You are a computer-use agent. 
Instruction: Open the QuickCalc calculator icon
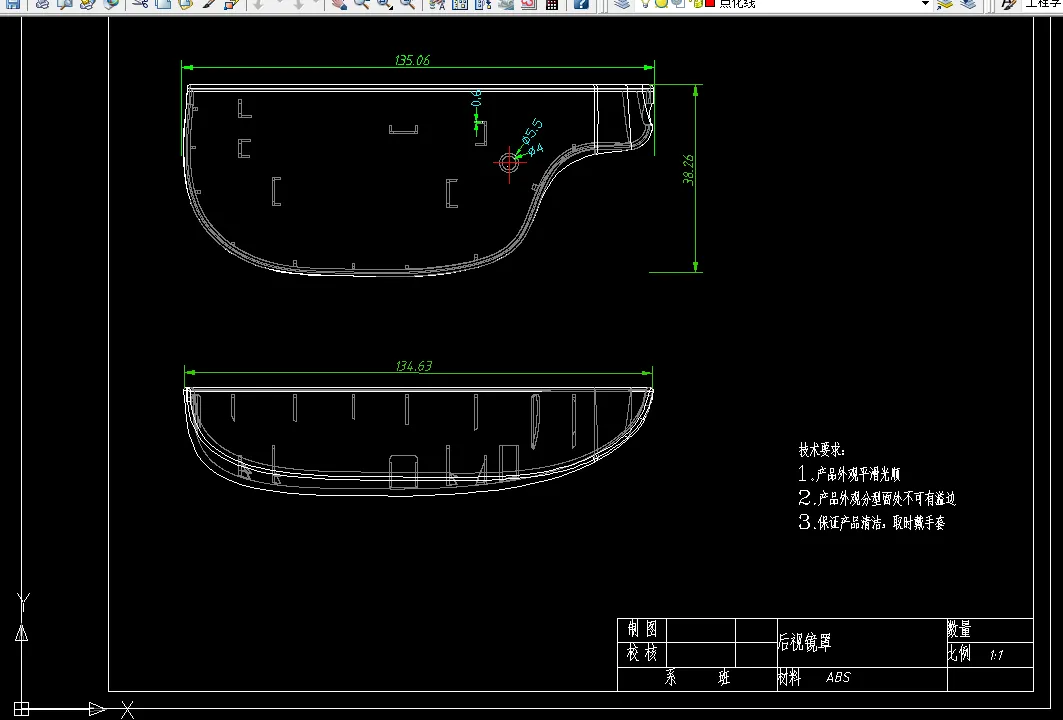[x=552, y=3]
